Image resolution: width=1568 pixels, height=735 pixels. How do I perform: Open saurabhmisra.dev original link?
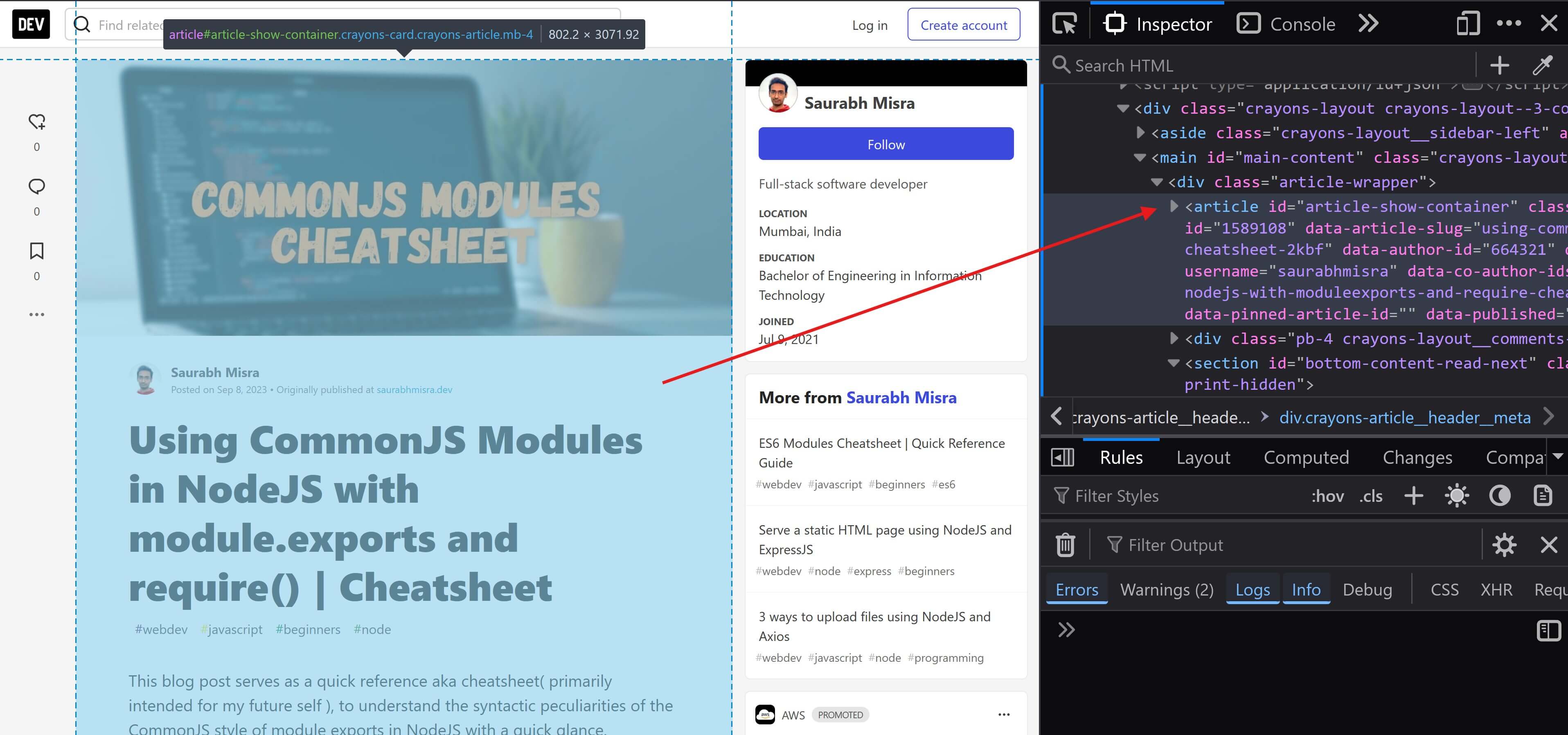(414, 389)
